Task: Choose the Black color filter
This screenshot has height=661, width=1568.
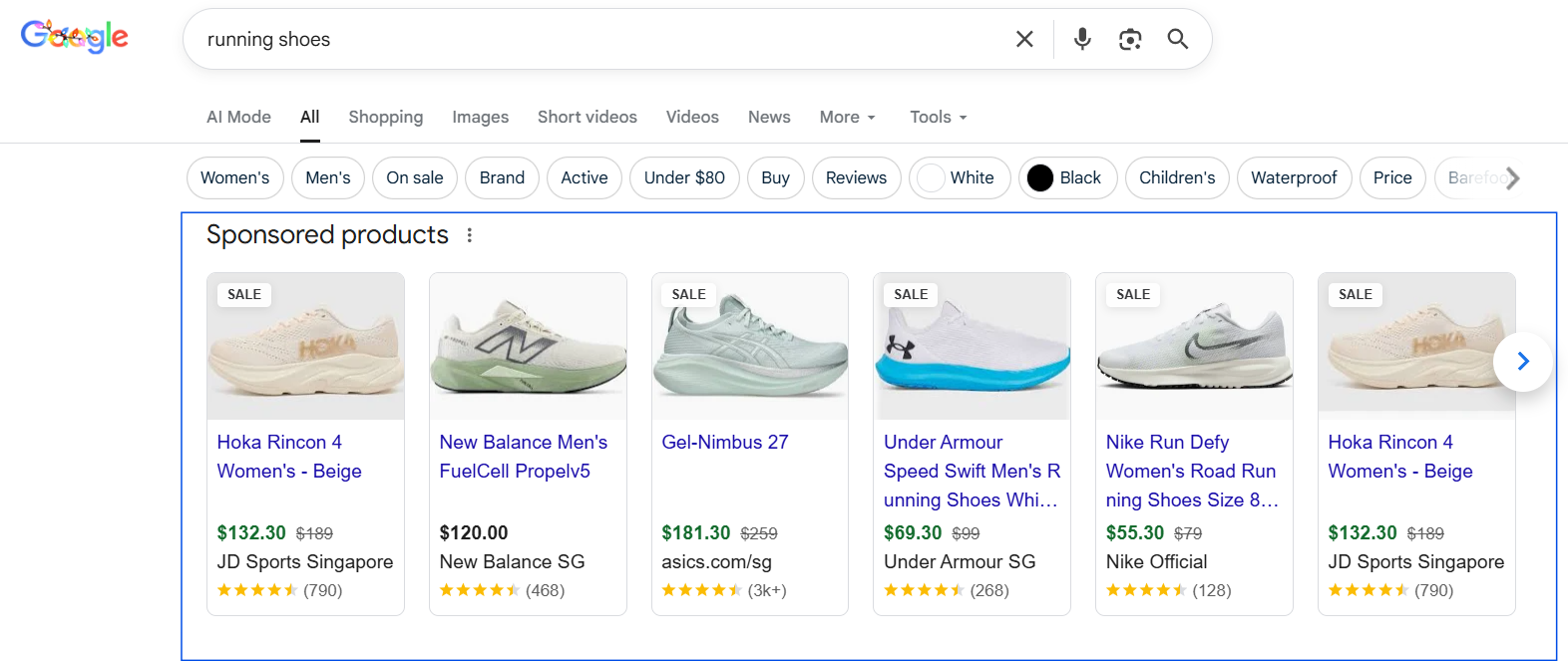Action: click(1067, 177)
